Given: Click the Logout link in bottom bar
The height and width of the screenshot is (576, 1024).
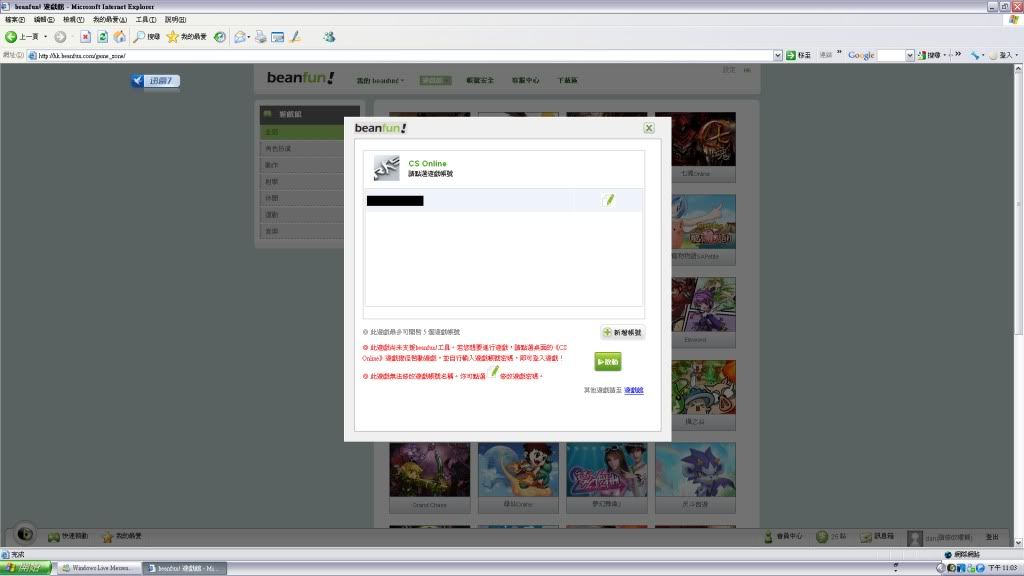Looking at the screenshot, I should [992, 537].
